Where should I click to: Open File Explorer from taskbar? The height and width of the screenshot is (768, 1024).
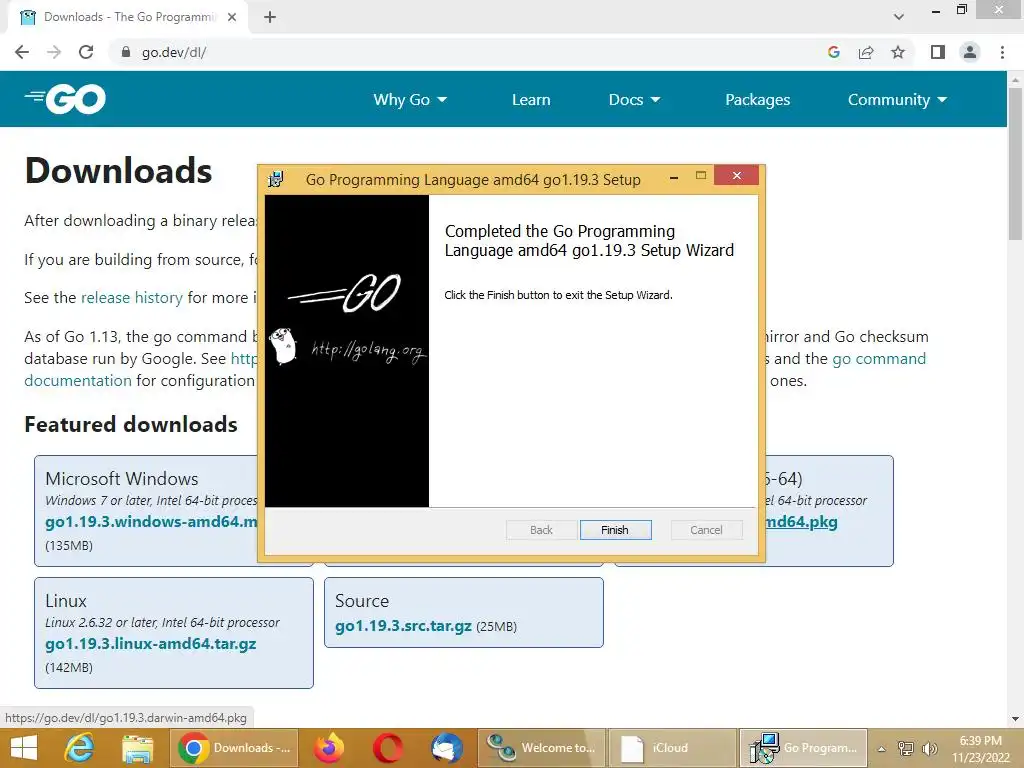(137, 748)
